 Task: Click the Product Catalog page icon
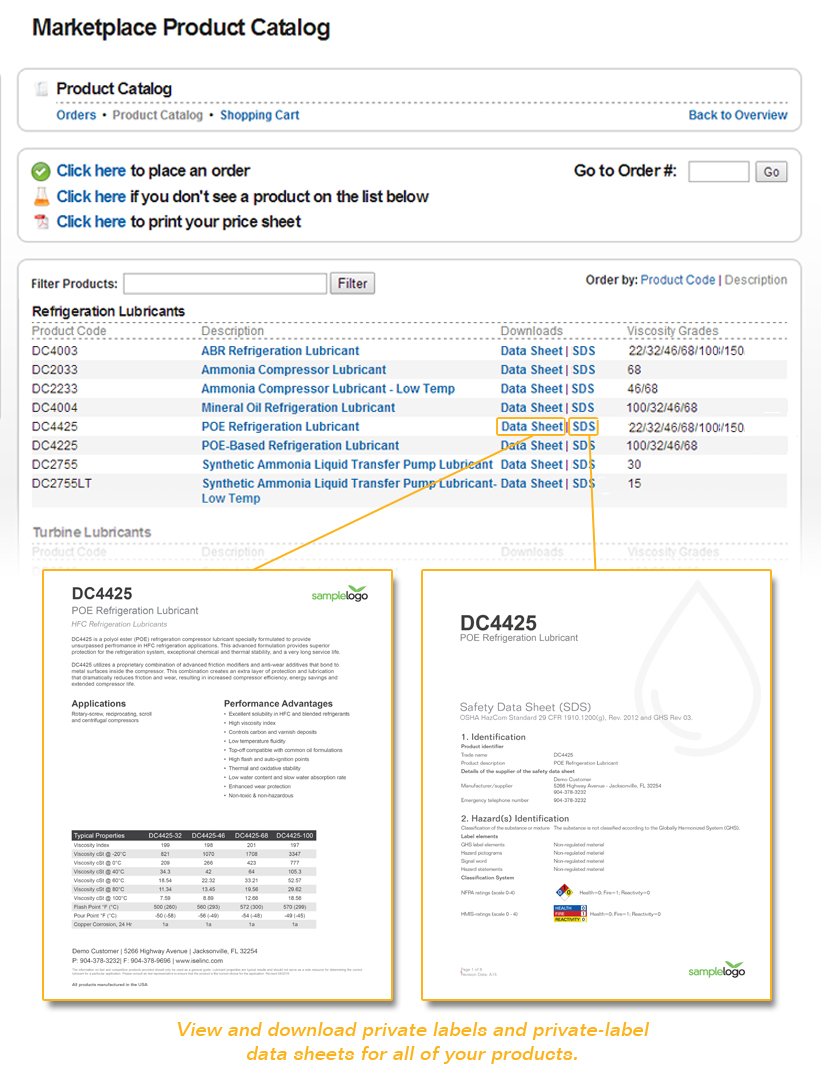point(41,89)
